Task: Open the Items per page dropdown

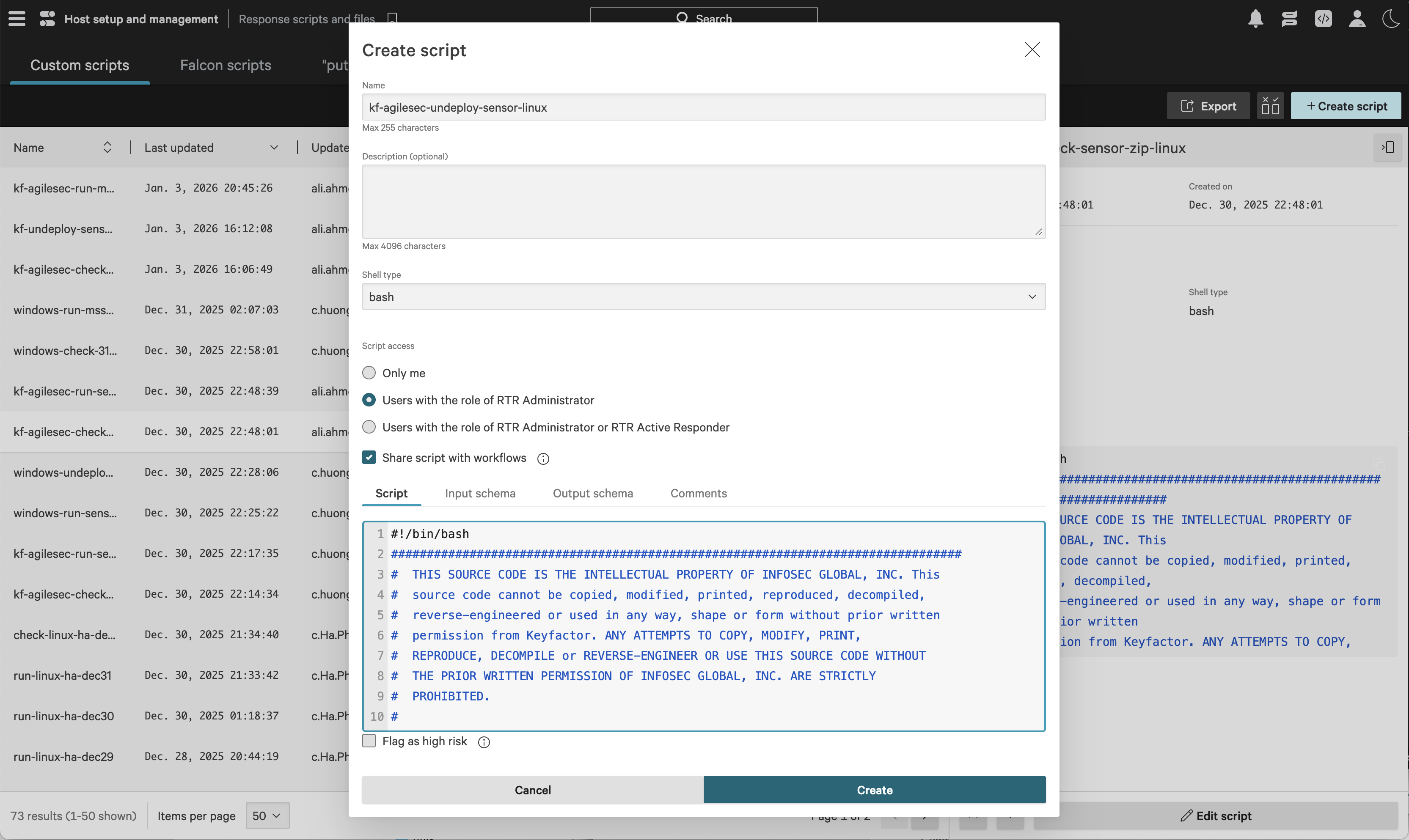Action: coord(267,815)
